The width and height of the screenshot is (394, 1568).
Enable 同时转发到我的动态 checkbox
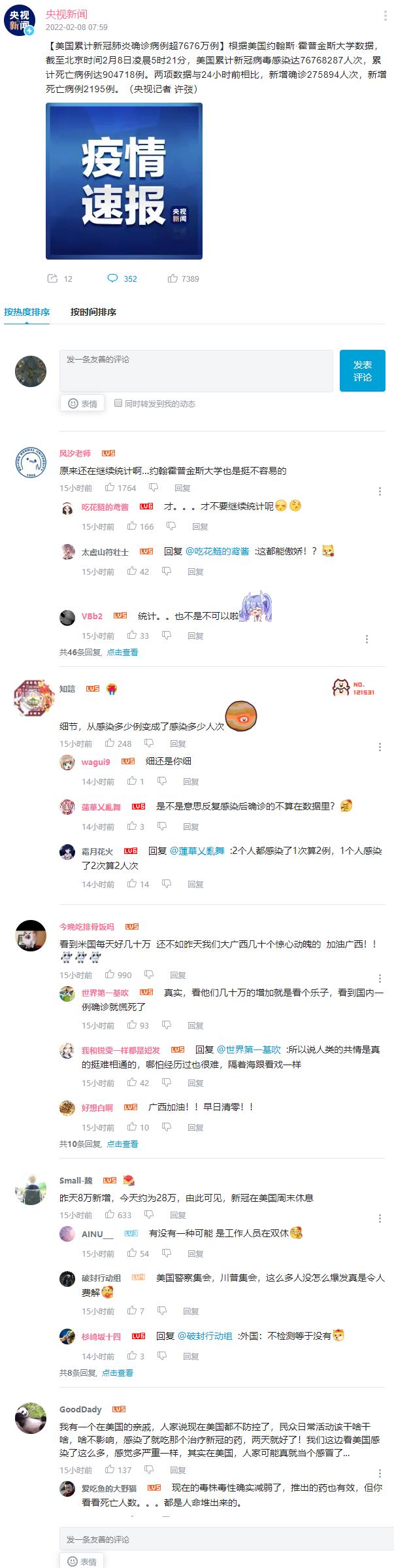118,403
